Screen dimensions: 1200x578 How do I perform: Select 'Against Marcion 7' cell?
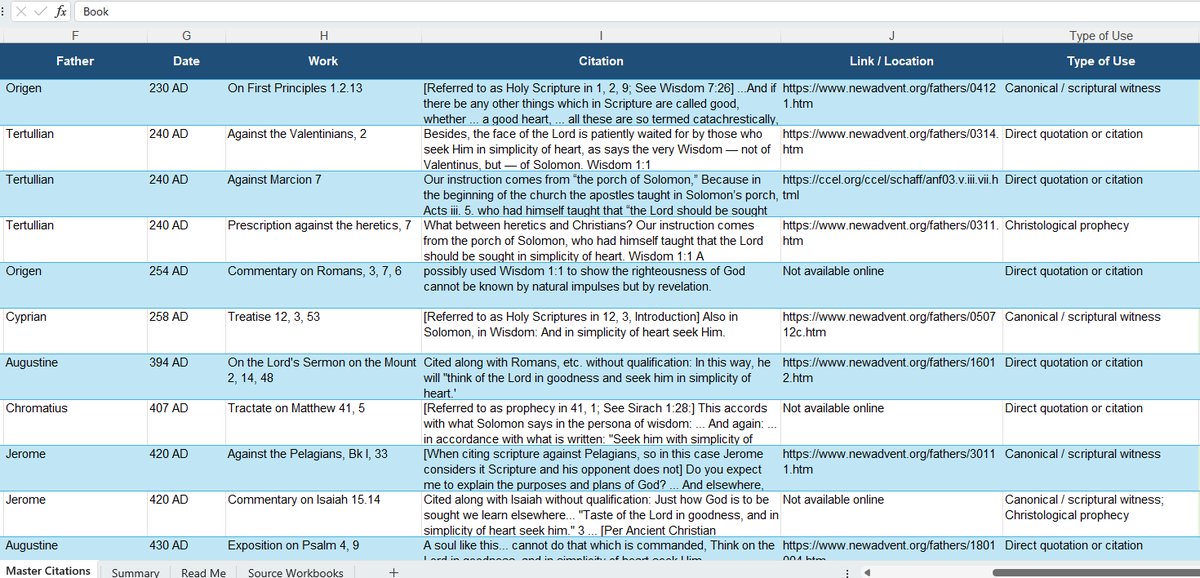point(322,194)
